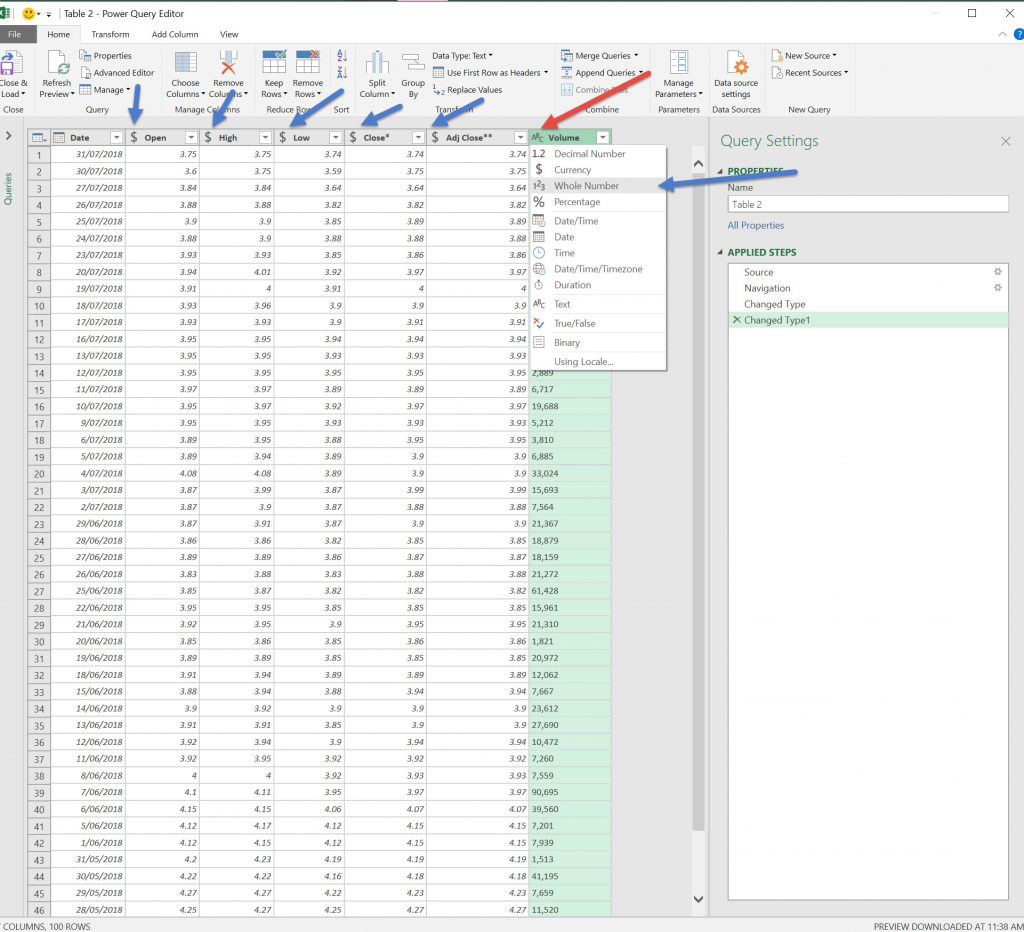Screen dimensions: 1024x932
Task: Click the Refresh Preview icon
Action: click(x=57, y=63)
